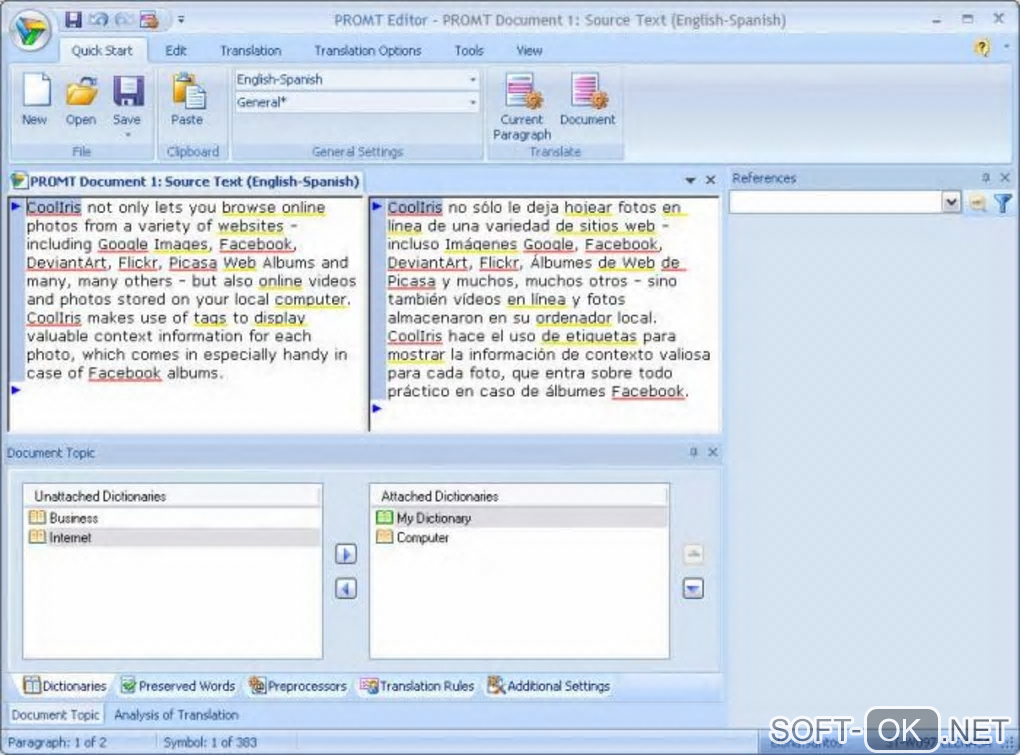Click the quick access Undo icon

click(x=98, y=20)
